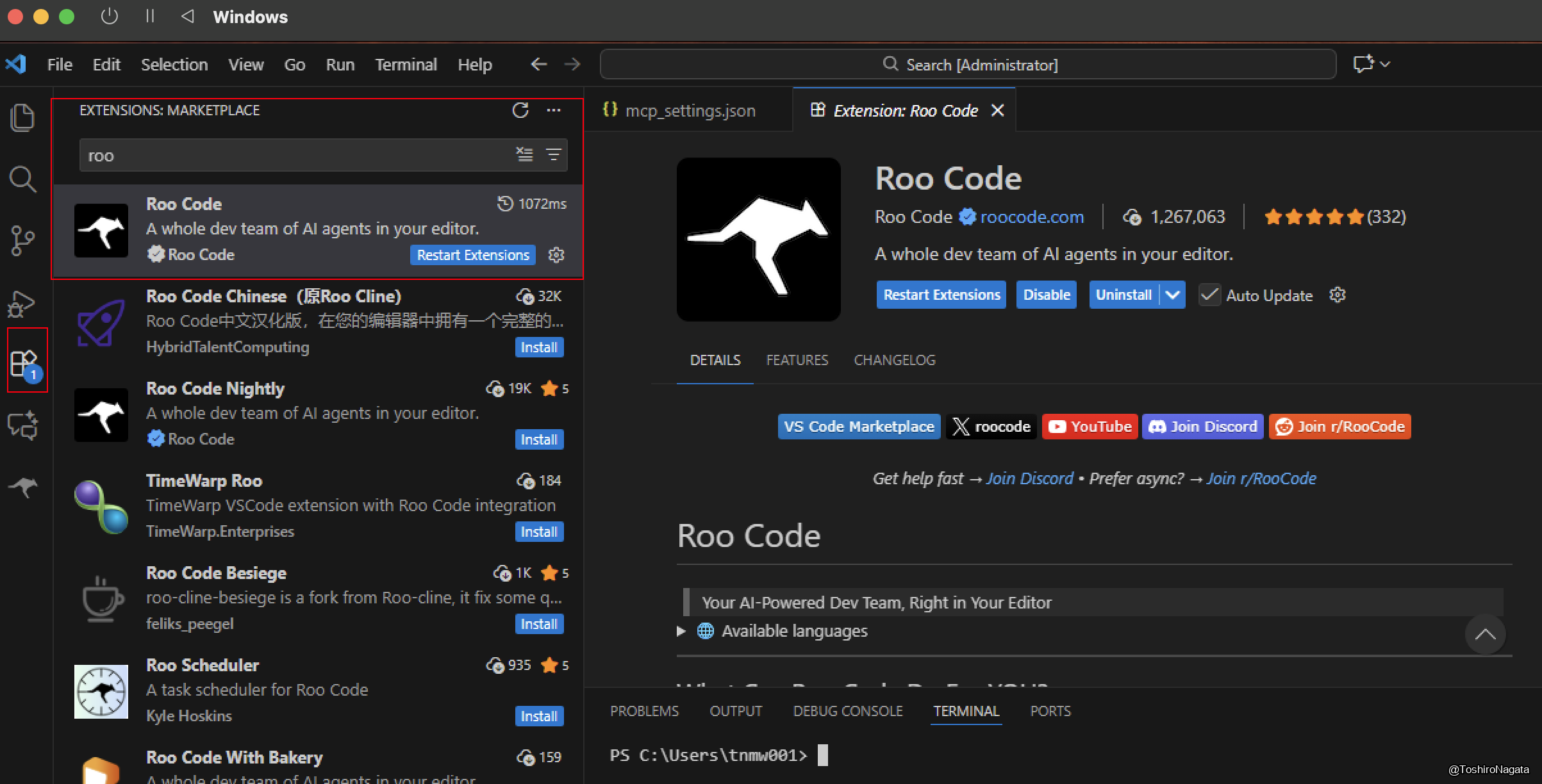
Task: Open the roocode.com publisher link
Action: pos(1031,217)
